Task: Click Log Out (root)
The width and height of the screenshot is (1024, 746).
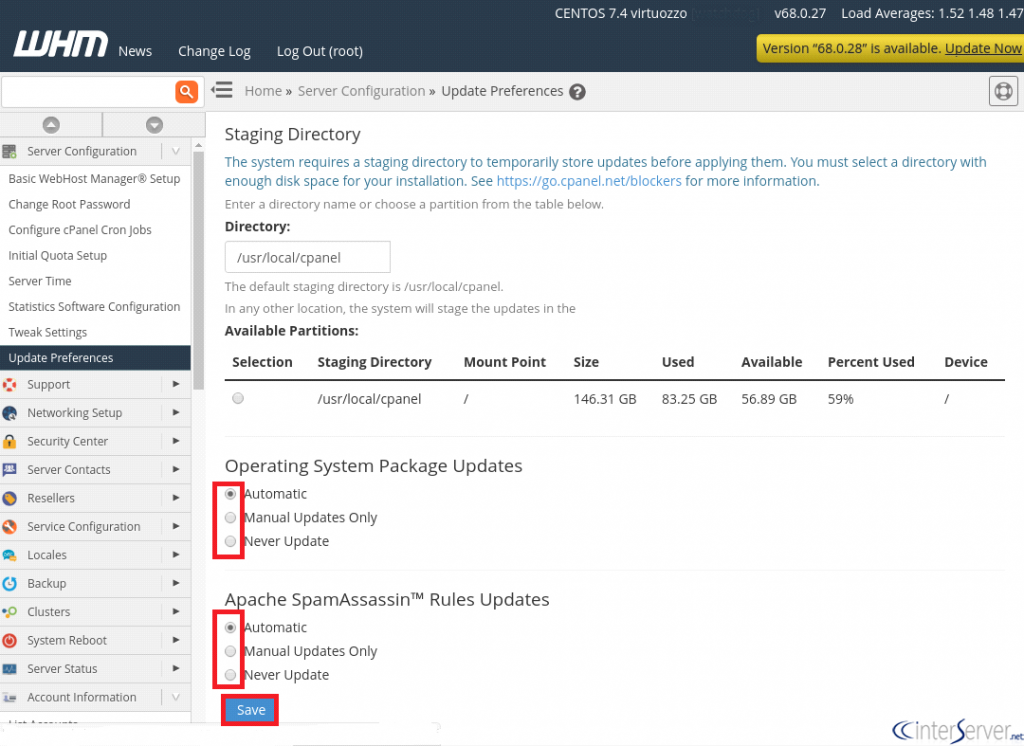Action: (x=320, y=51)
